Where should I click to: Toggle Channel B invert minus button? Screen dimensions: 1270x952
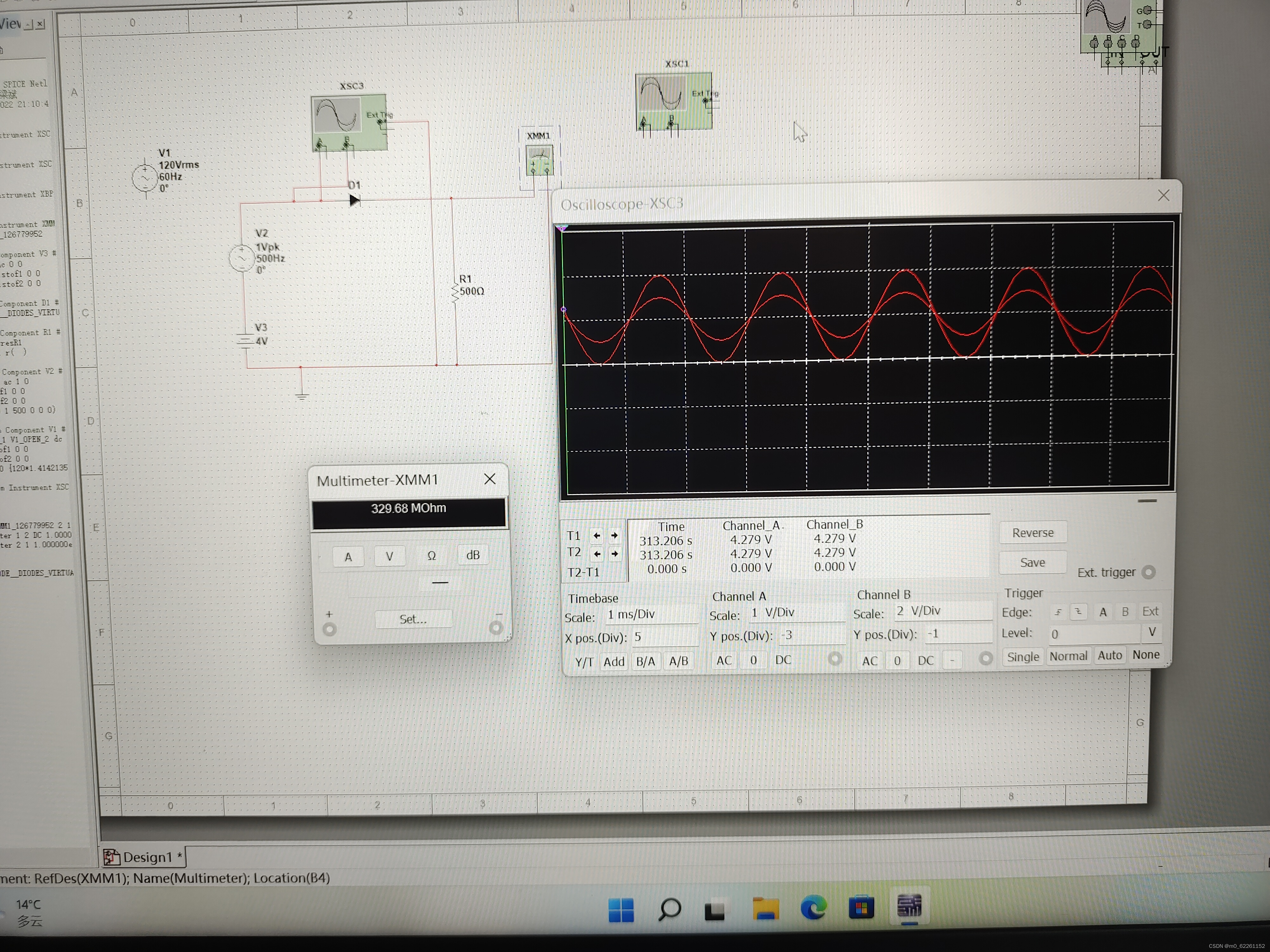coord(952,660)
